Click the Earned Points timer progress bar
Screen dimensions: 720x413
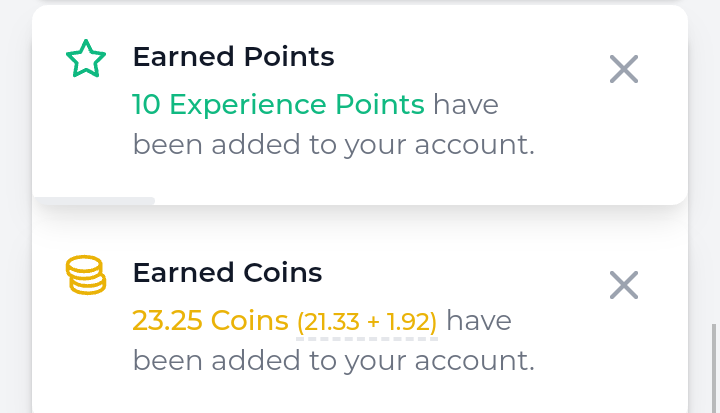coord(94,200)
